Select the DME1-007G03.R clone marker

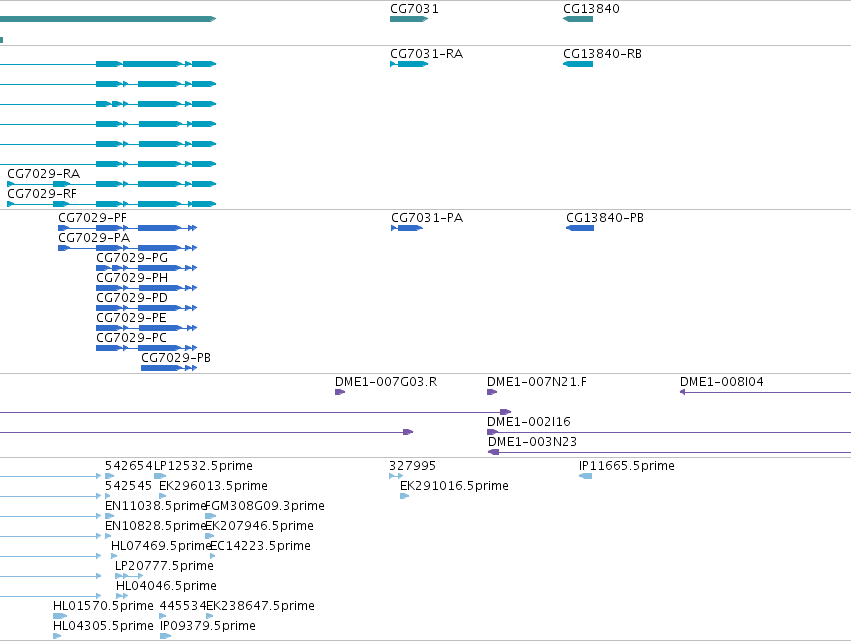(340, 392)
